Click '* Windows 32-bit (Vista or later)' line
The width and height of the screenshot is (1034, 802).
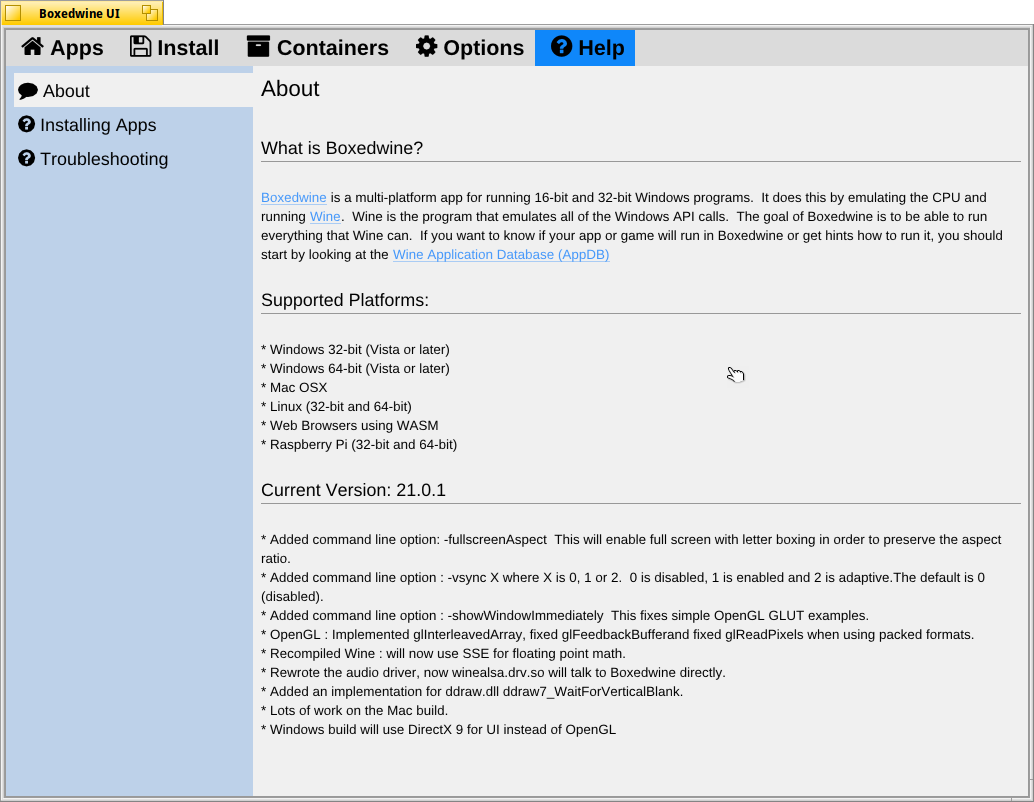tap(355, 350)
